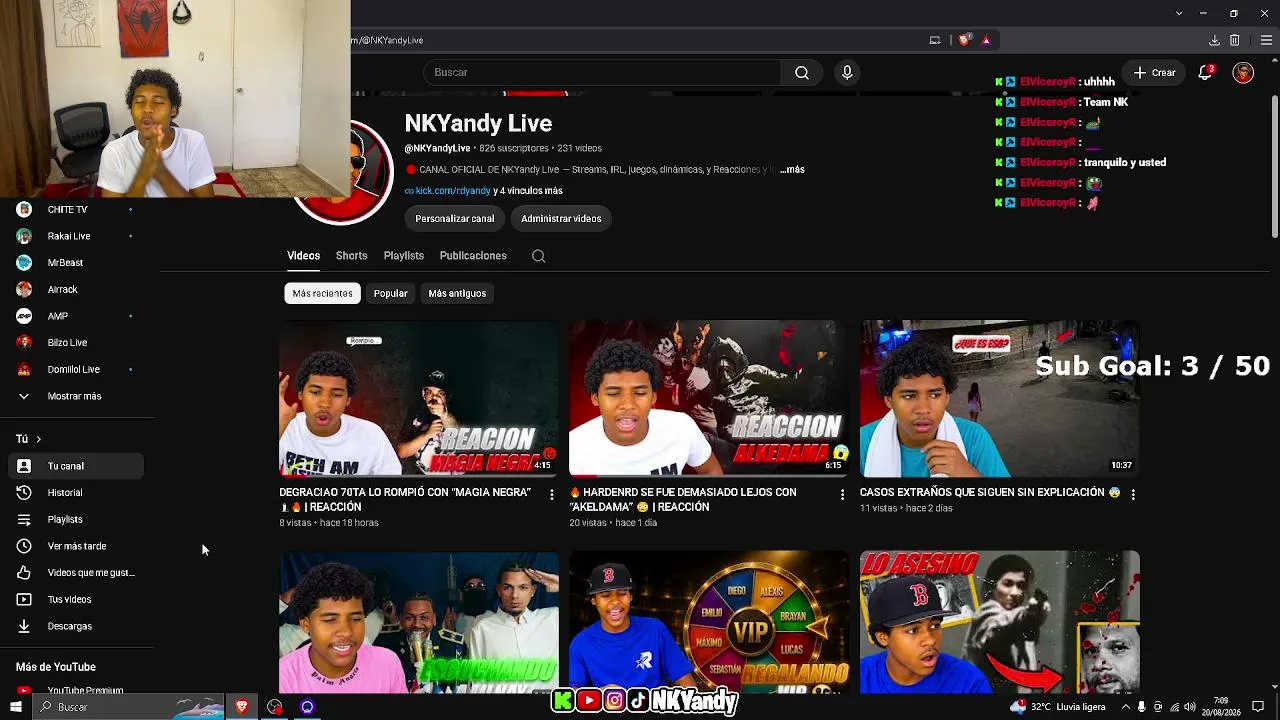Click the liked videos thumbs-up icon
The height and width of the screenshot is (720, 1280).
click(24, 573)
